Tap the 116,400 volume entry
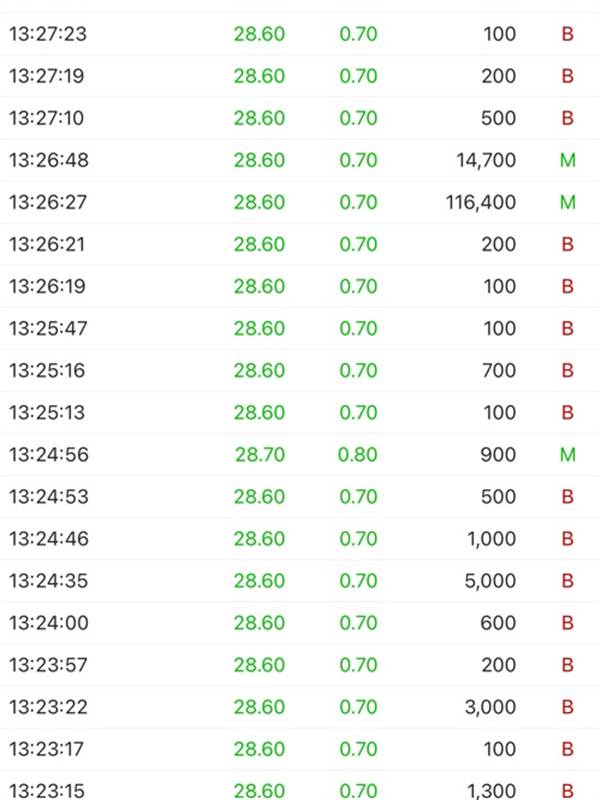The width and height of the screenshot is (600, 800). (481, 203)
